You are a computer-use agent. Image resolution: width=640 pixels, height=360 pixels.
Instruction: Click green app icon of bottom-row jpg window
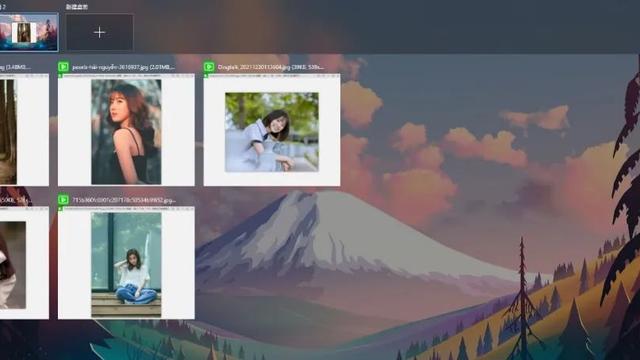(63, 200)
